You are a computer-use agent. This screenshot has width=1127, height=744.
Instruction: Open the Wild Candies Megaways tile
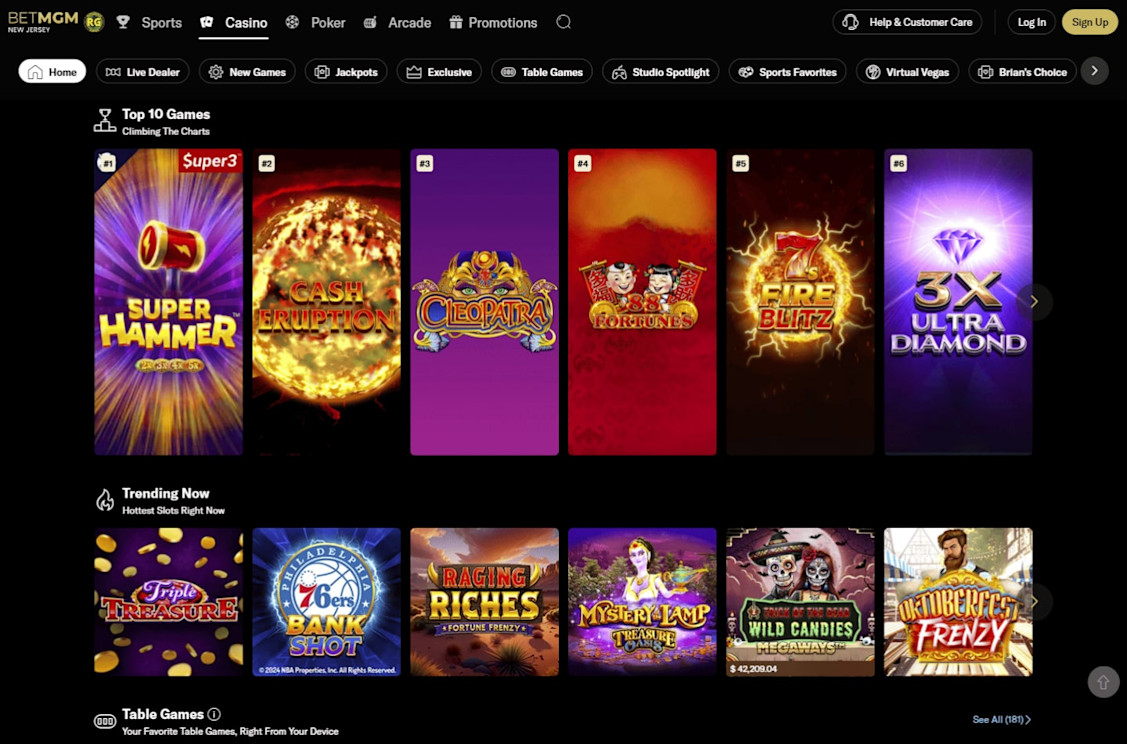(801, 602)
